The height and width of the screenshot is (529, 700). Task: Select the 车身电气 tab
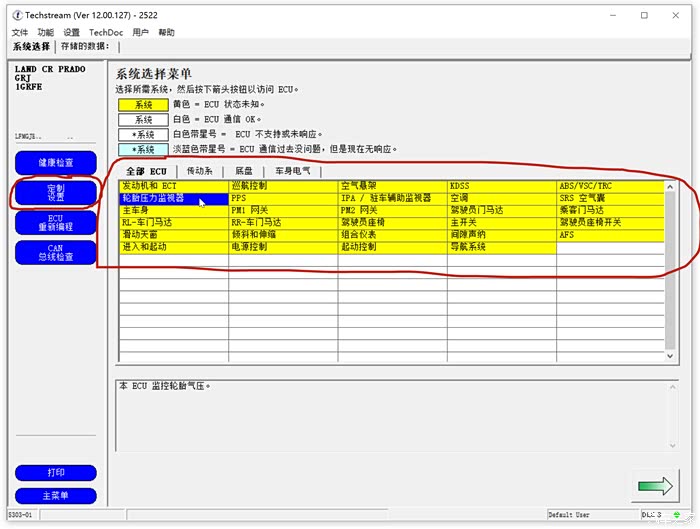(x=292, y=171)
